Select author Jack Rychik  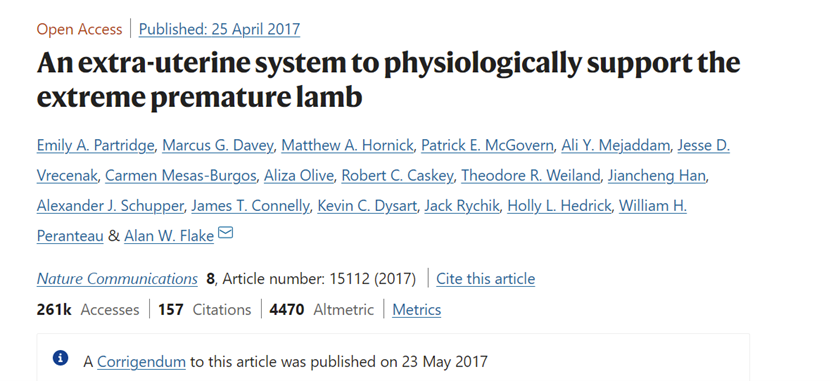(462, 206)
